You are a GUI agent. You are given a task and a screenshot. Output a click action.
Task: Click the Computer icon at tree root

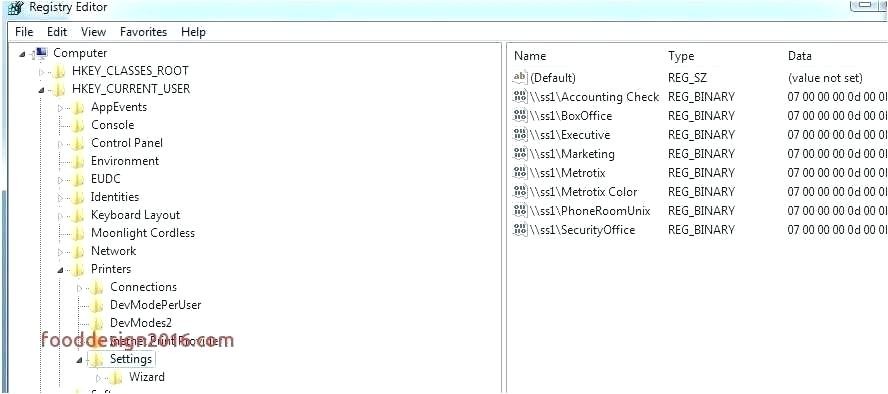(41, 53)
